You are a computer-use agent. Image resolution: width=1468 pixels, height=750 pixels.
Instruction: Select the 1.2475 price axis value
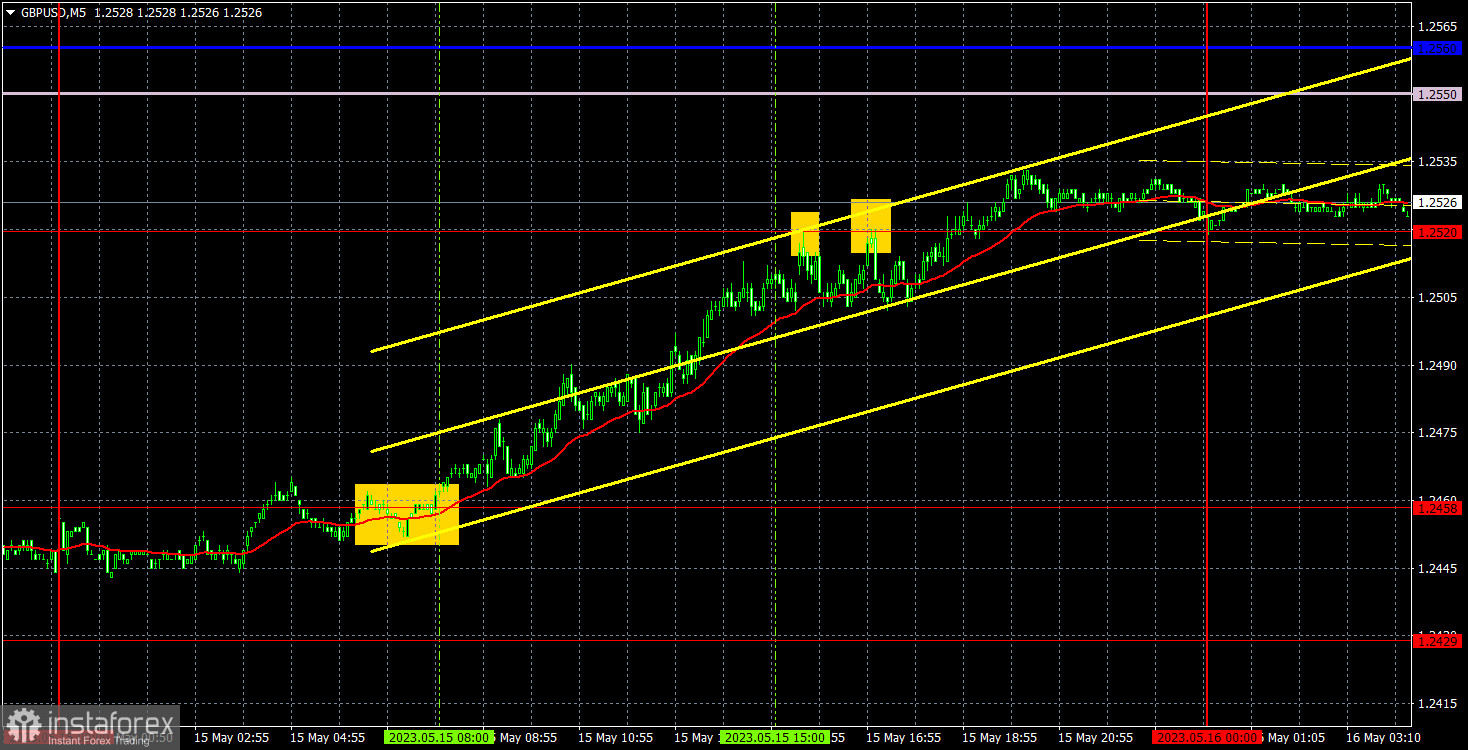(1437, 433)
